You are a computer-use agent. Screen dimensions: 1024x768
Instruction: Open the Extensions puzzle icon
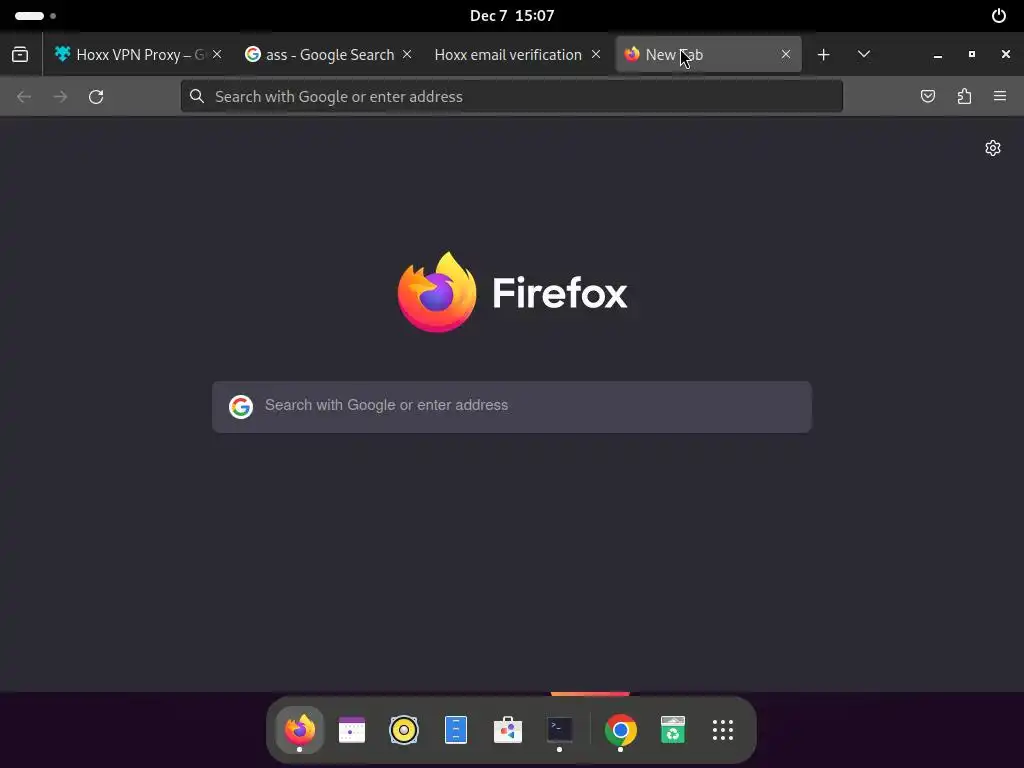point(964,97)
